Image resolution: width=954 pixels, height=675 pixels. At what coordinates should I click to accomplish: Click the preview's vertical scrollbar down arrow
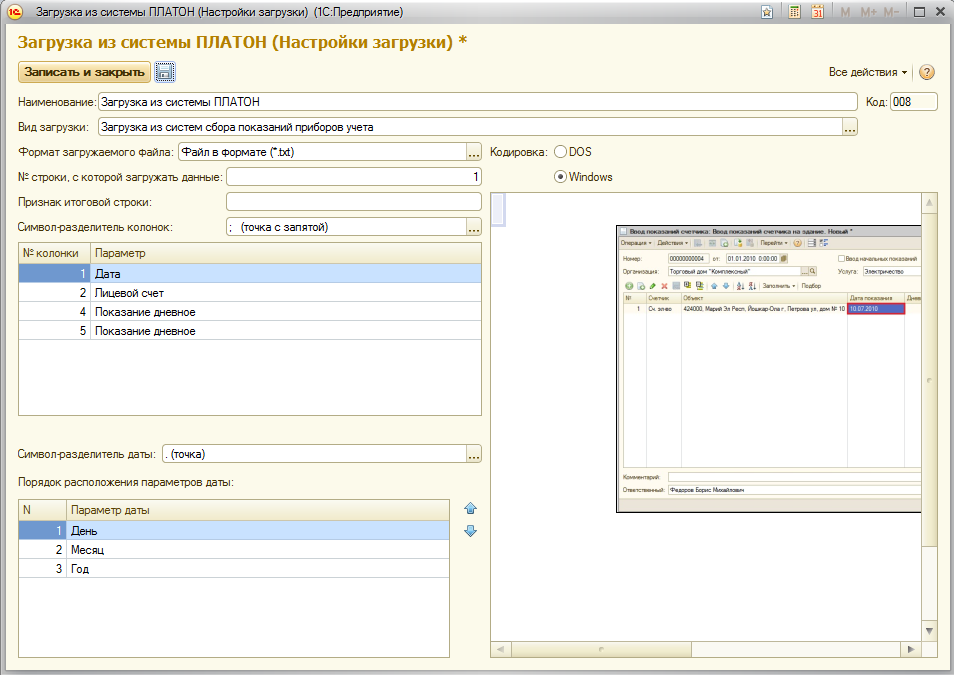(929, 631)
